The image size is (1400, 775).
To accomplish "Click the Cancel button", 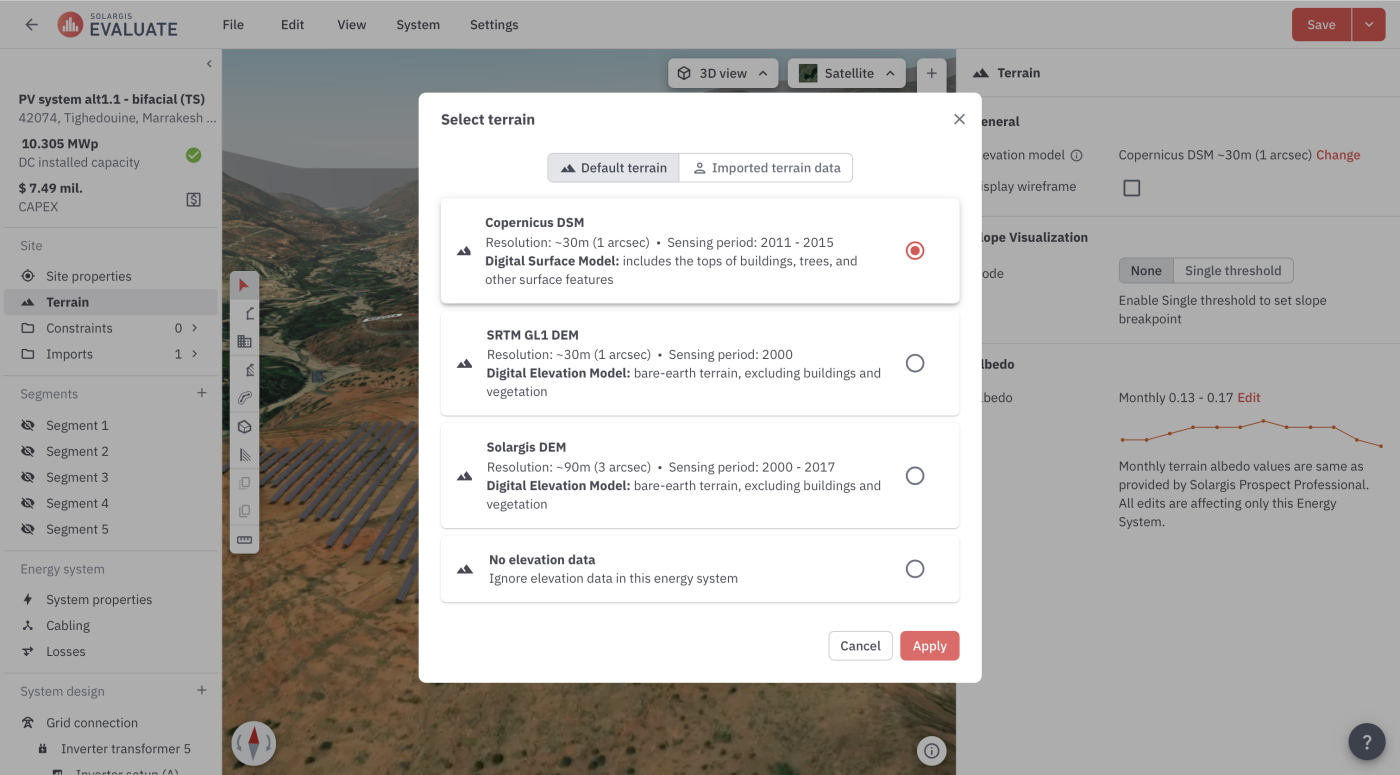I will pyautogui.click(x=860, y=646).
